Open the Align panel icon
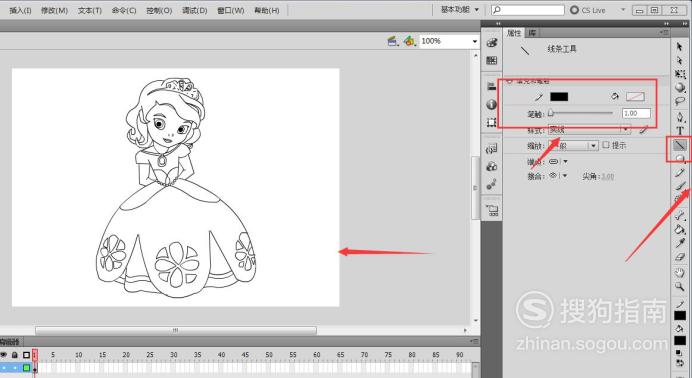692x378 pixels. click(x=492, y=86)
